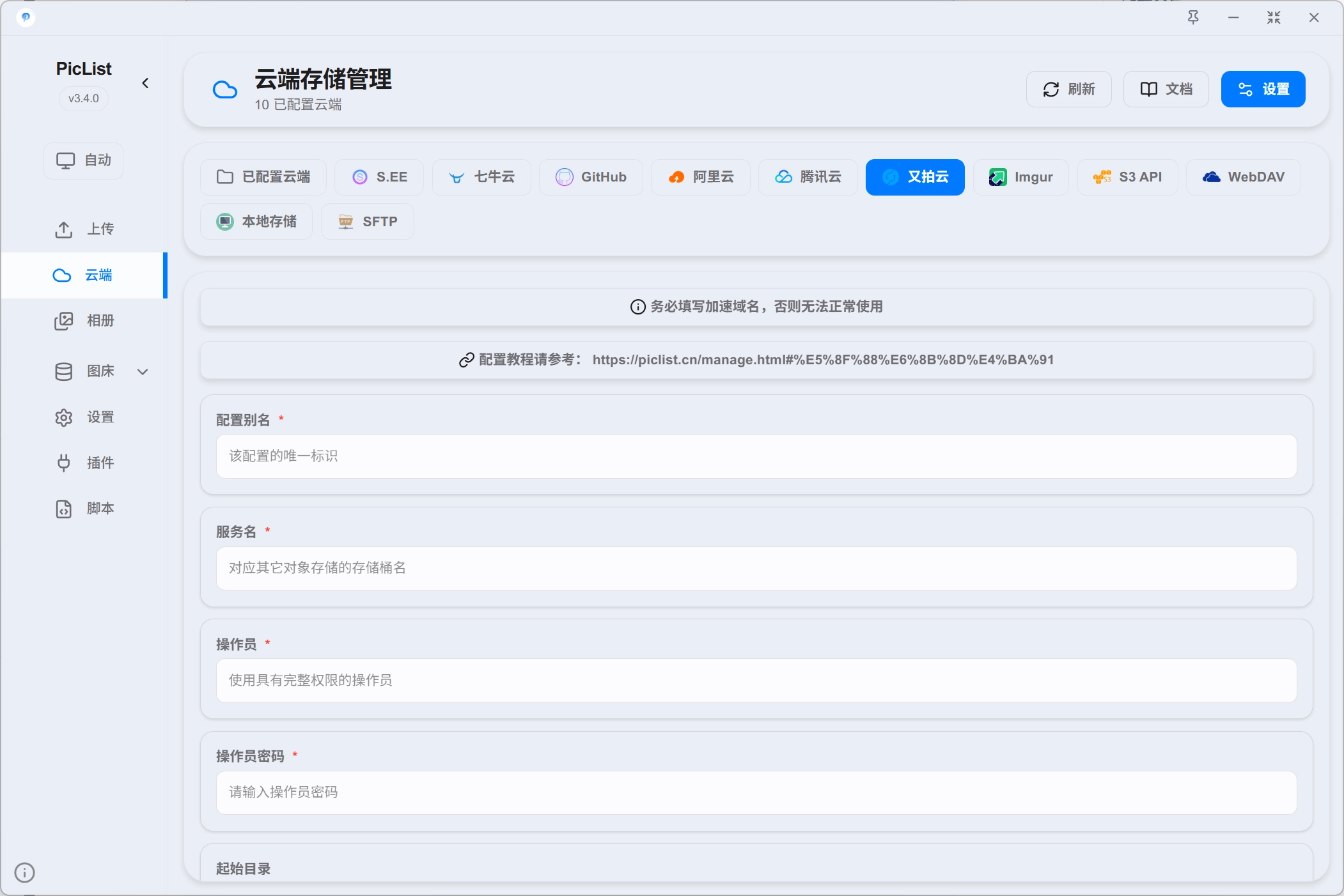Switch to the 七牛云 tab
The height and width of the screenshot is (896, 1344).
481,177
